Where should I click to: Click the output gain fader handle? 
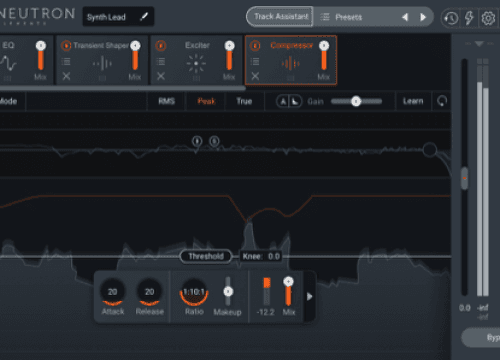tap(464, 178)
